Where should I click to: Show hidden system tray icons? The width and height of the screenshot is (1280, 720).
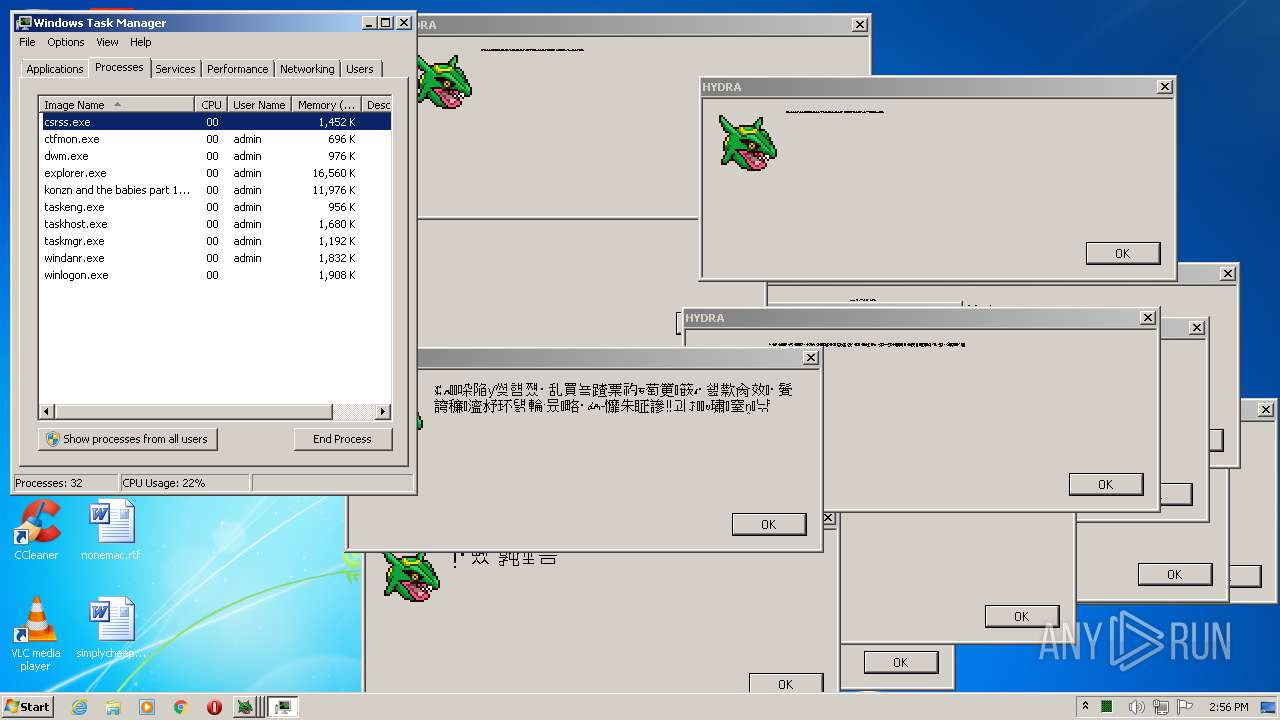[1085, 707]
